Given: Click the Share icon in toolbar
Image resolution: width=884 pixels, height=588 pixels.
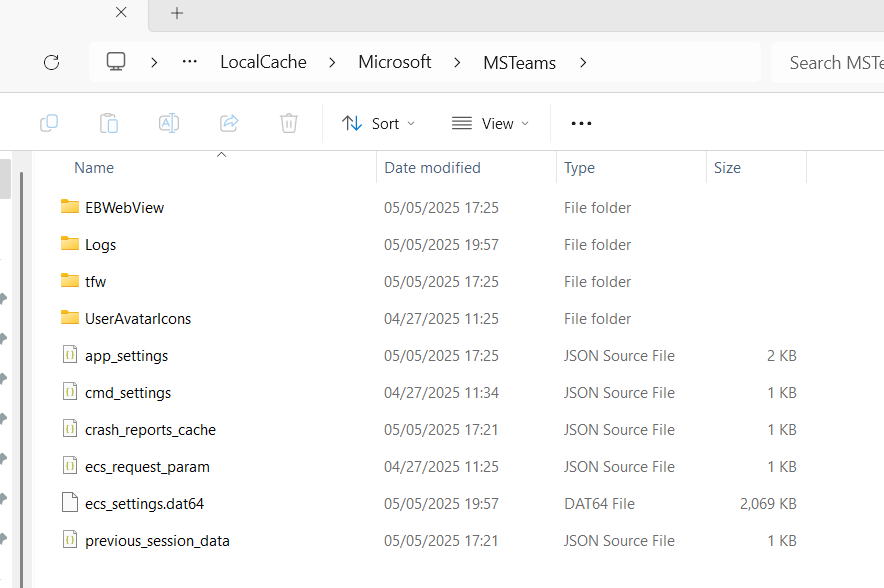Looking at the screenshot, I should (x=229, y=123).
